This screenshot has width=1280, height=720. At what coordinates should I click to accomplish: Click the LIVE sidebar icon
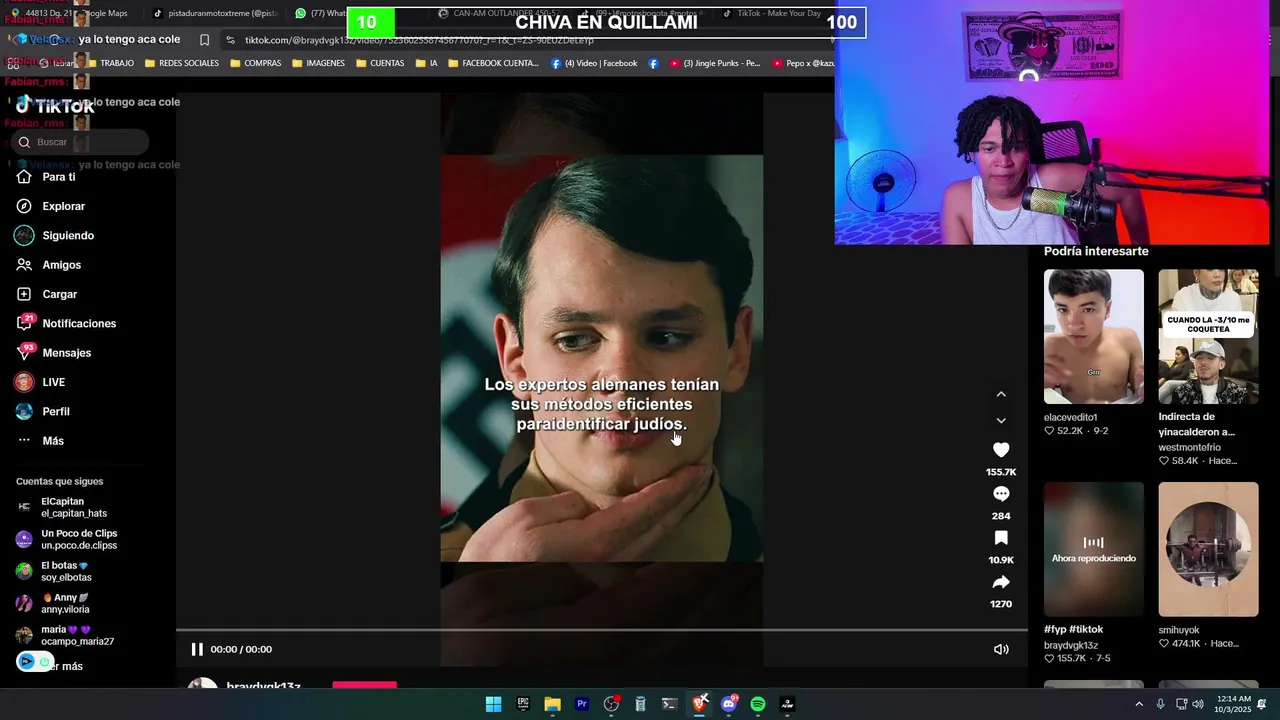[24, 382]
